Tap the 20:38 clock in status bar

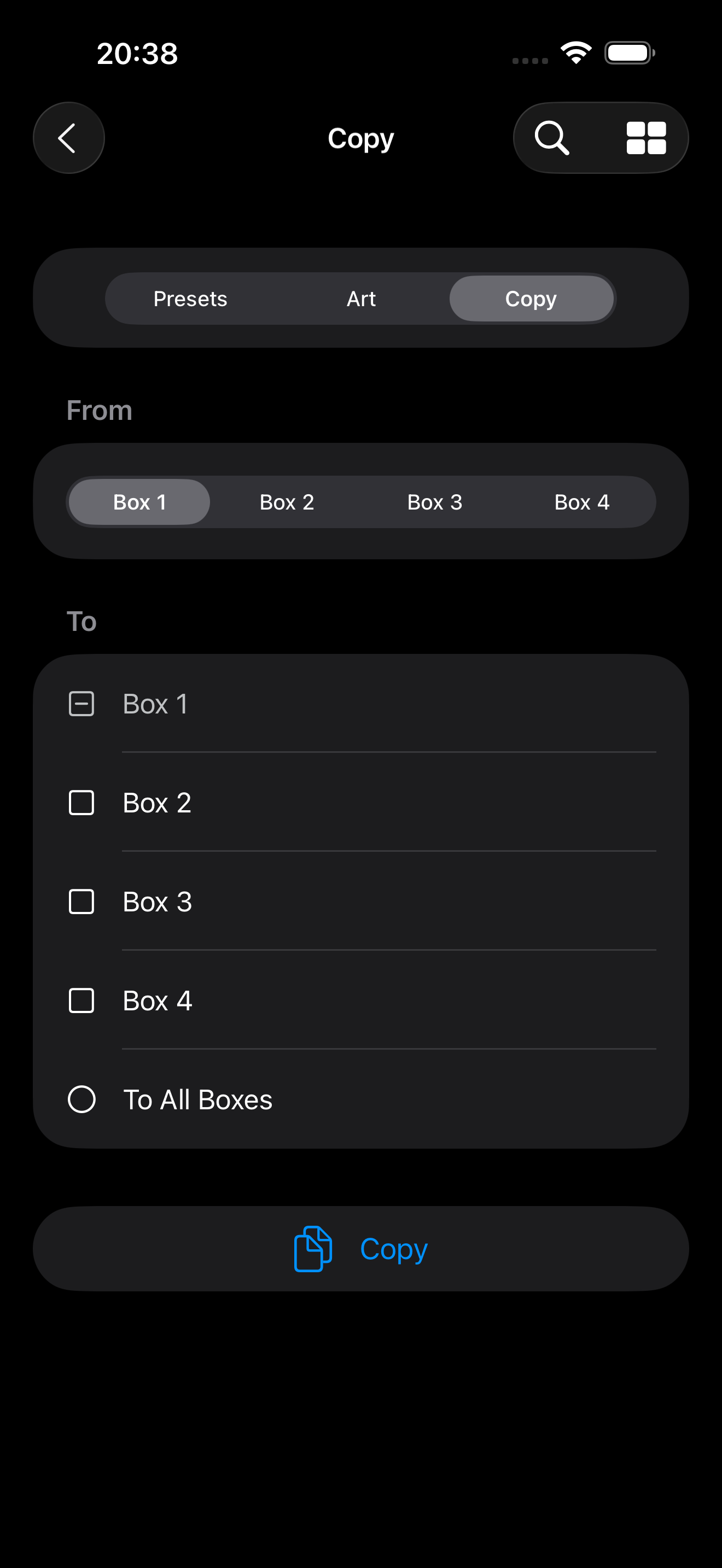click(x=138, y=54)
